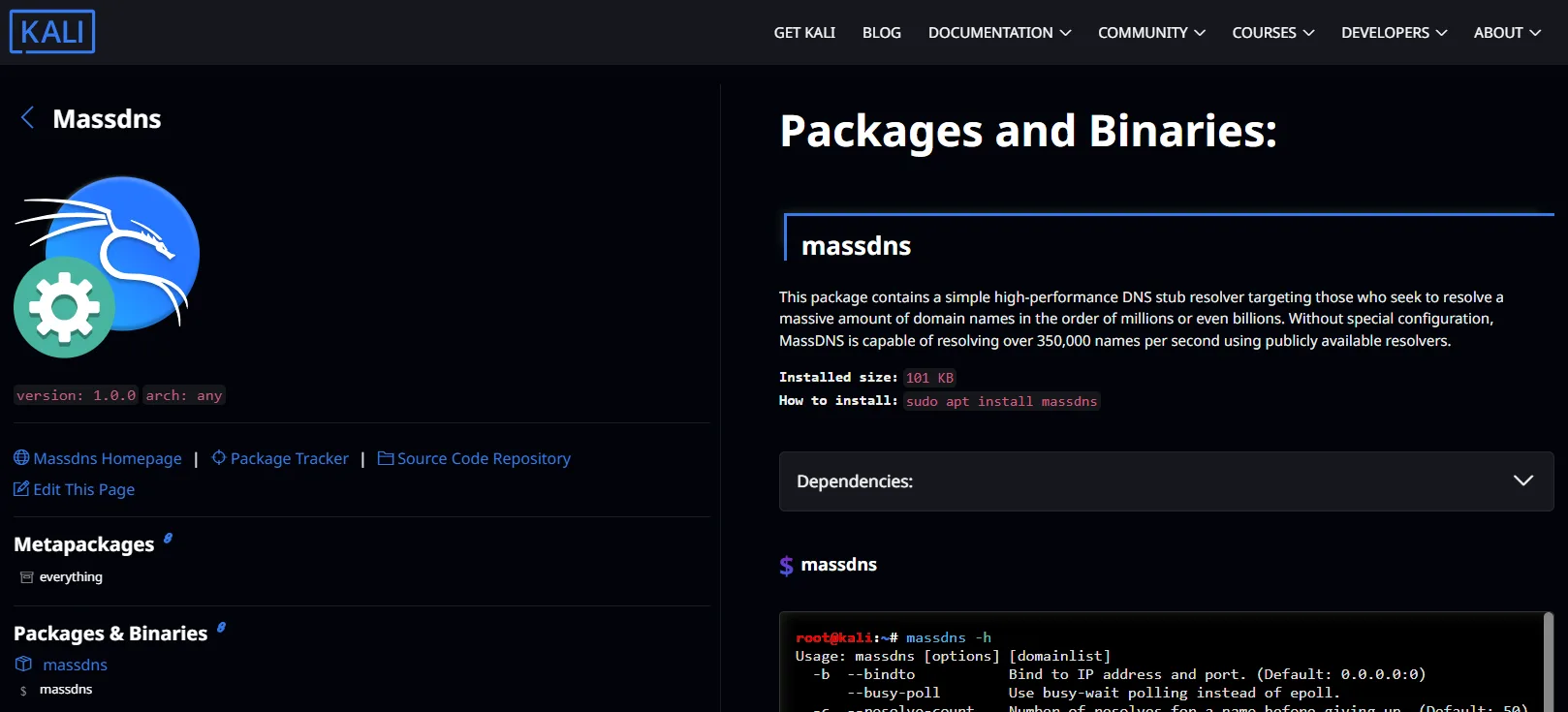Jump to the massdns binary in sidebar
Viewport: 1568px width, 712px height.
[66, 690]
